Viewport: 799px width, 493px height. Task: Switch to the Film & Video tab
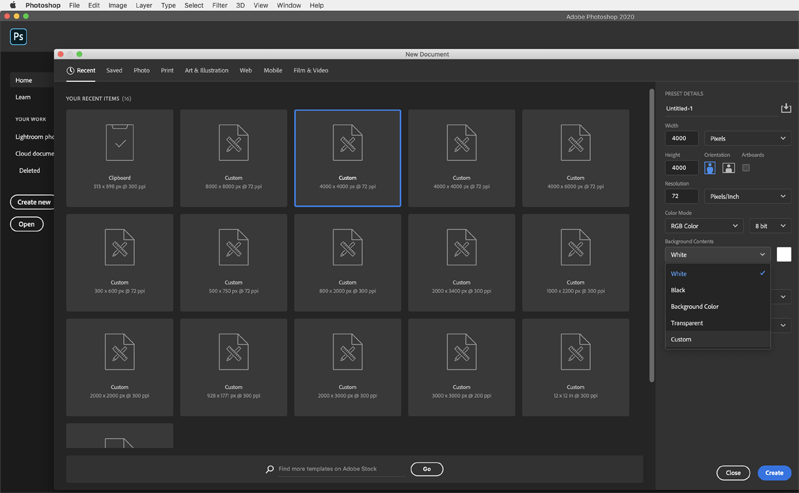click(x=310, y=71)
